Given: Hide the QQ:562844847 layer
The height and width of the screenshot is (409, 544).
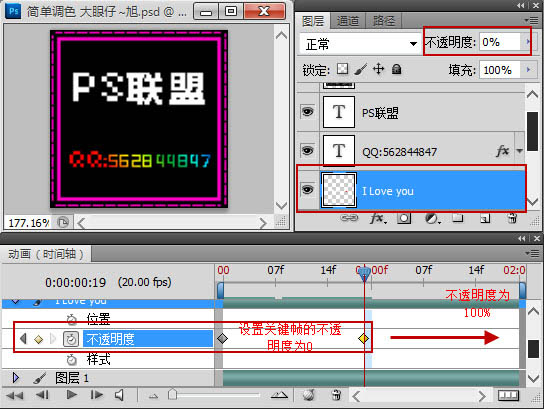Looking at the screenshot, I should pos(307,151).
